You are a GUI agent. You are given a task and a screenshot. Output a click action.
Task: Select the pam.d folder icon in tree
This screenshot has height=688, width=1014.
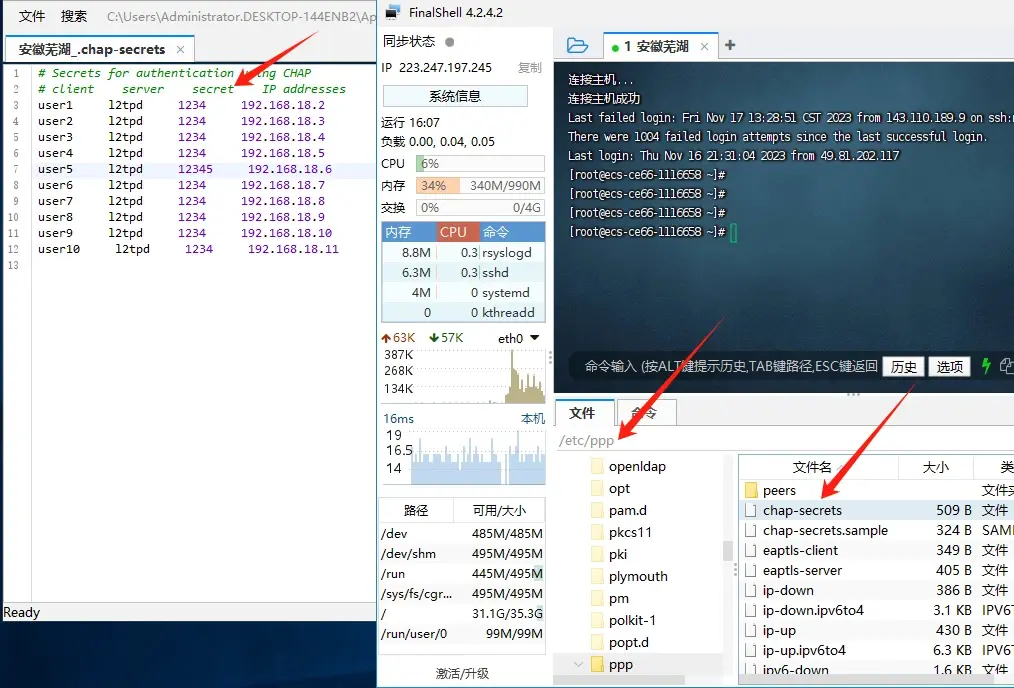click(597, 510)
